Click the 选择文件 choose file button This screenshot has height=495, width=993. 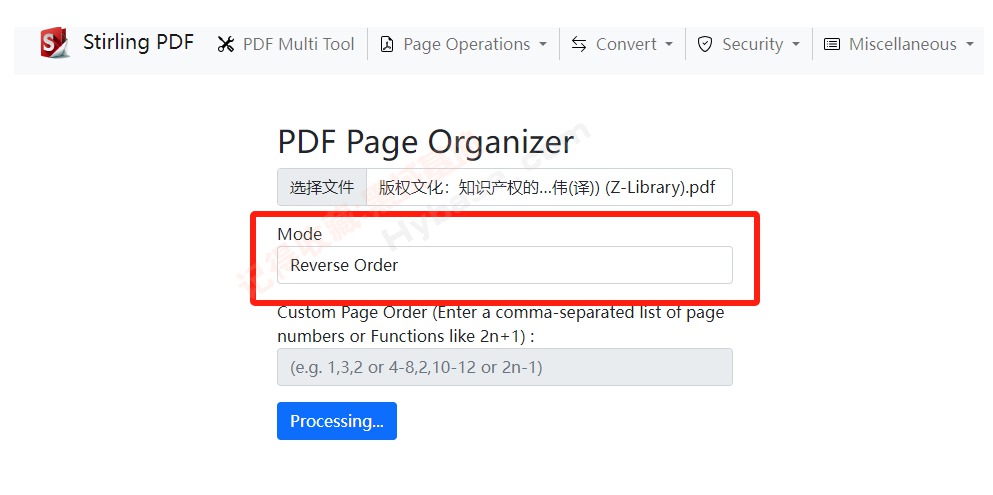(x=322, y=187)
